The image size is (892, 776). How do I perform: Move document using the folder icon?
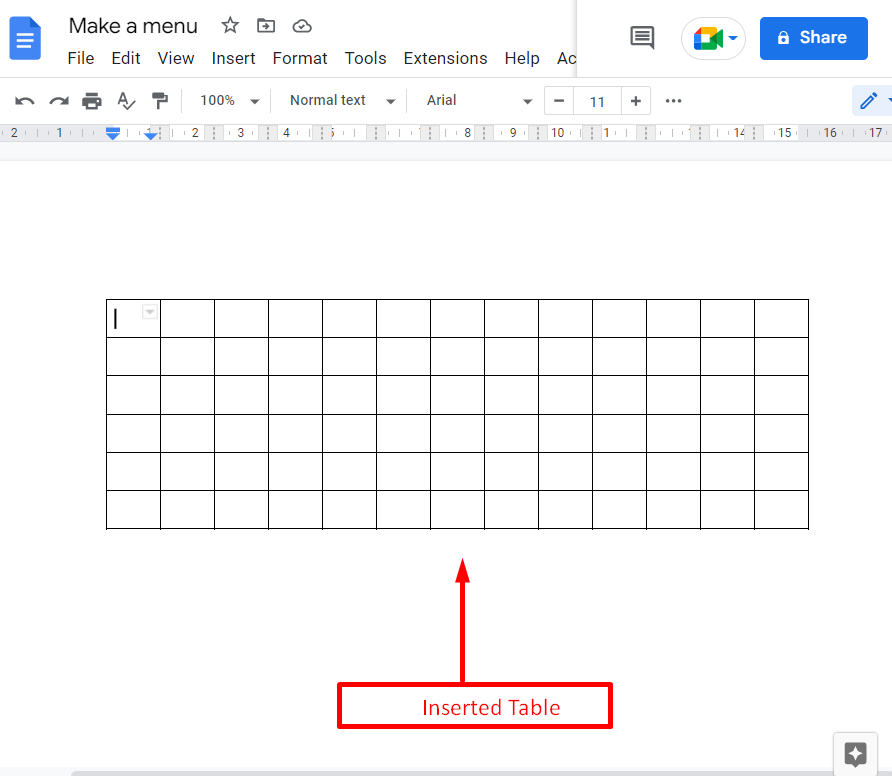[x=266, y=26]
